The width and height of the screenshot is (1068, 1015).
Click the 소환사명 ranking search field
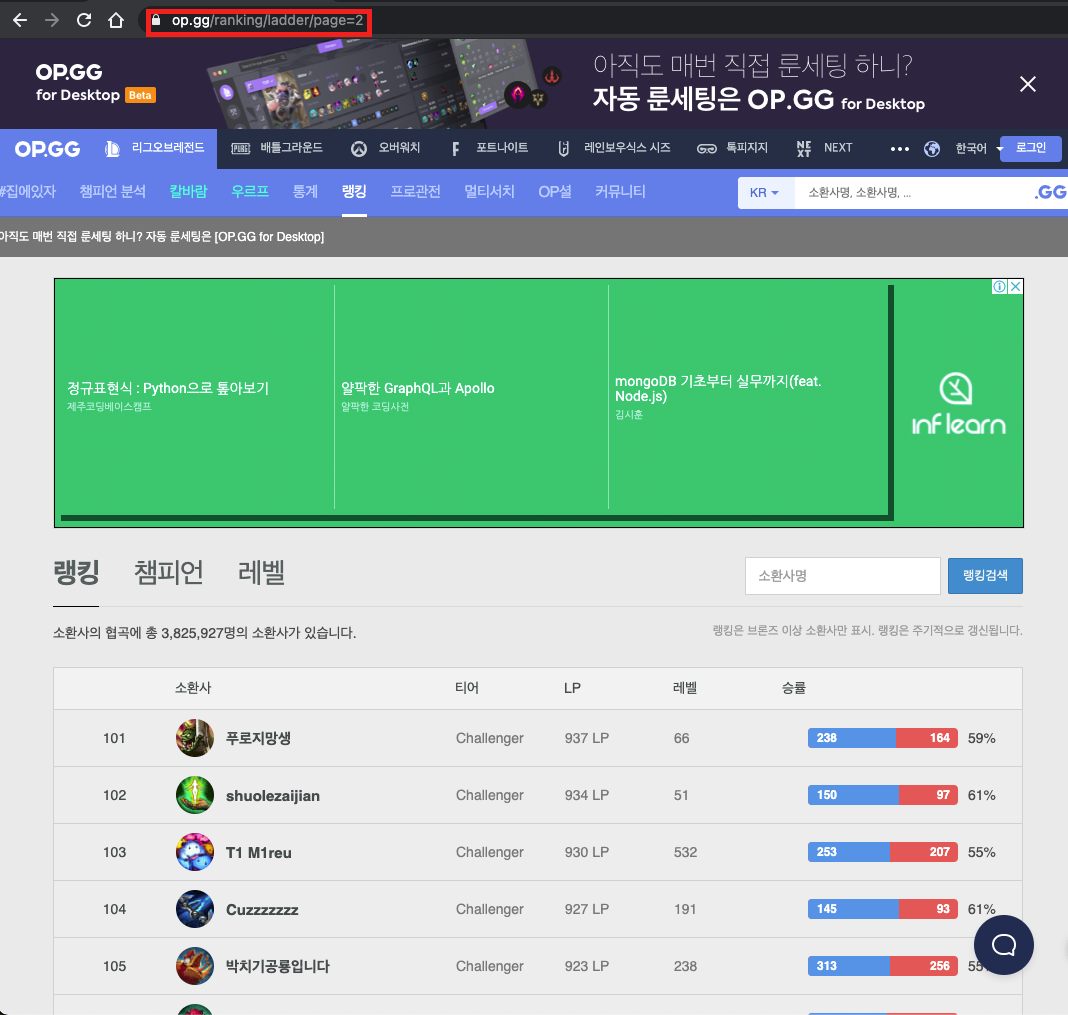point(842,576)
